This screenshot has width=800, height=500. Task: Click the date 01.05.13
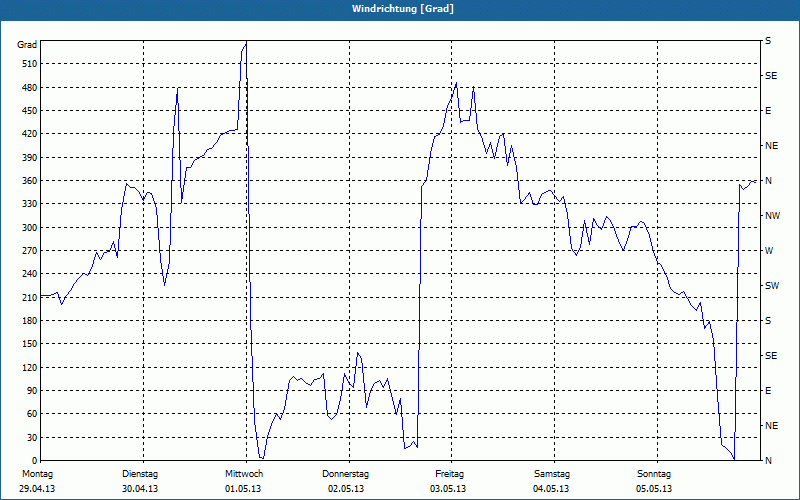[x=243, y=489]
